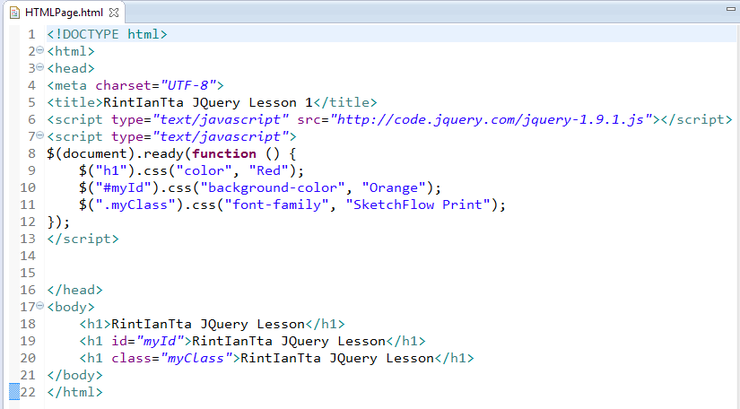Collapse the head fold marker on line 3
The image size is (740, 409).
coord(40,67)
